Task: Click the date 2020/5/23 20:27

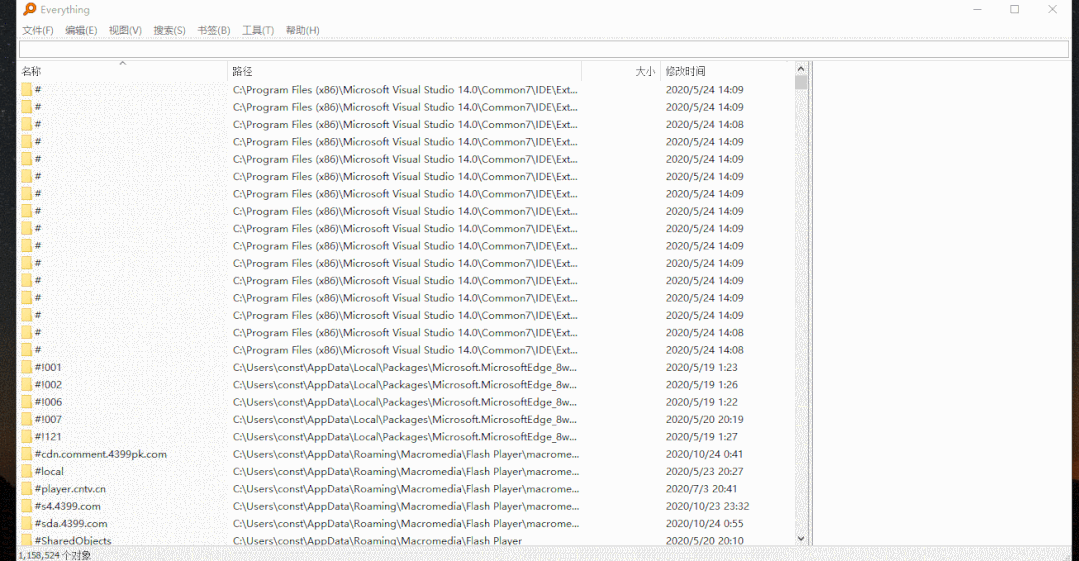Action: coord(705,472)
